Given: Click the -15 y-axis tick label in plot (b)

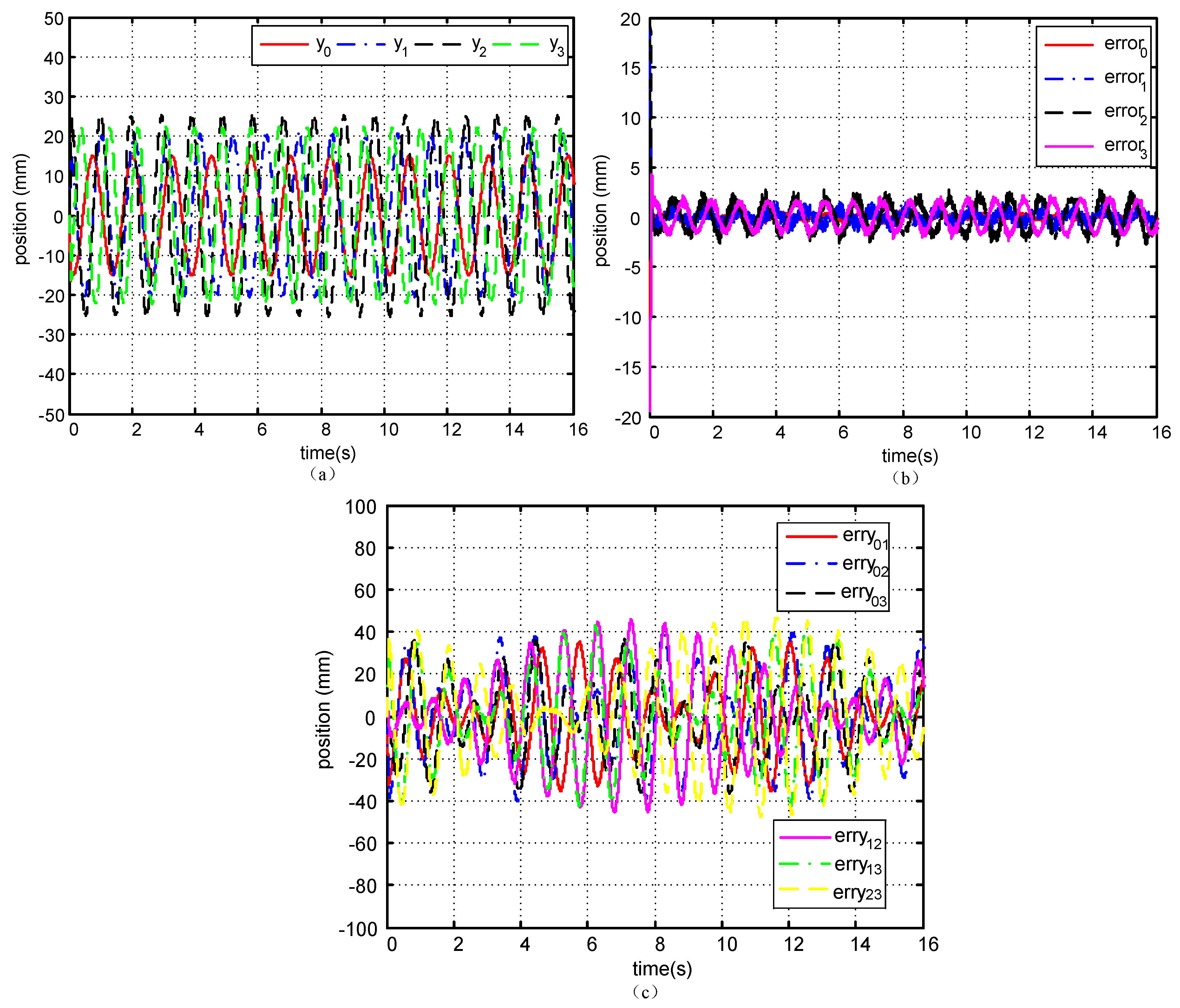Looking at the screenshot, I should click(628, 368).
